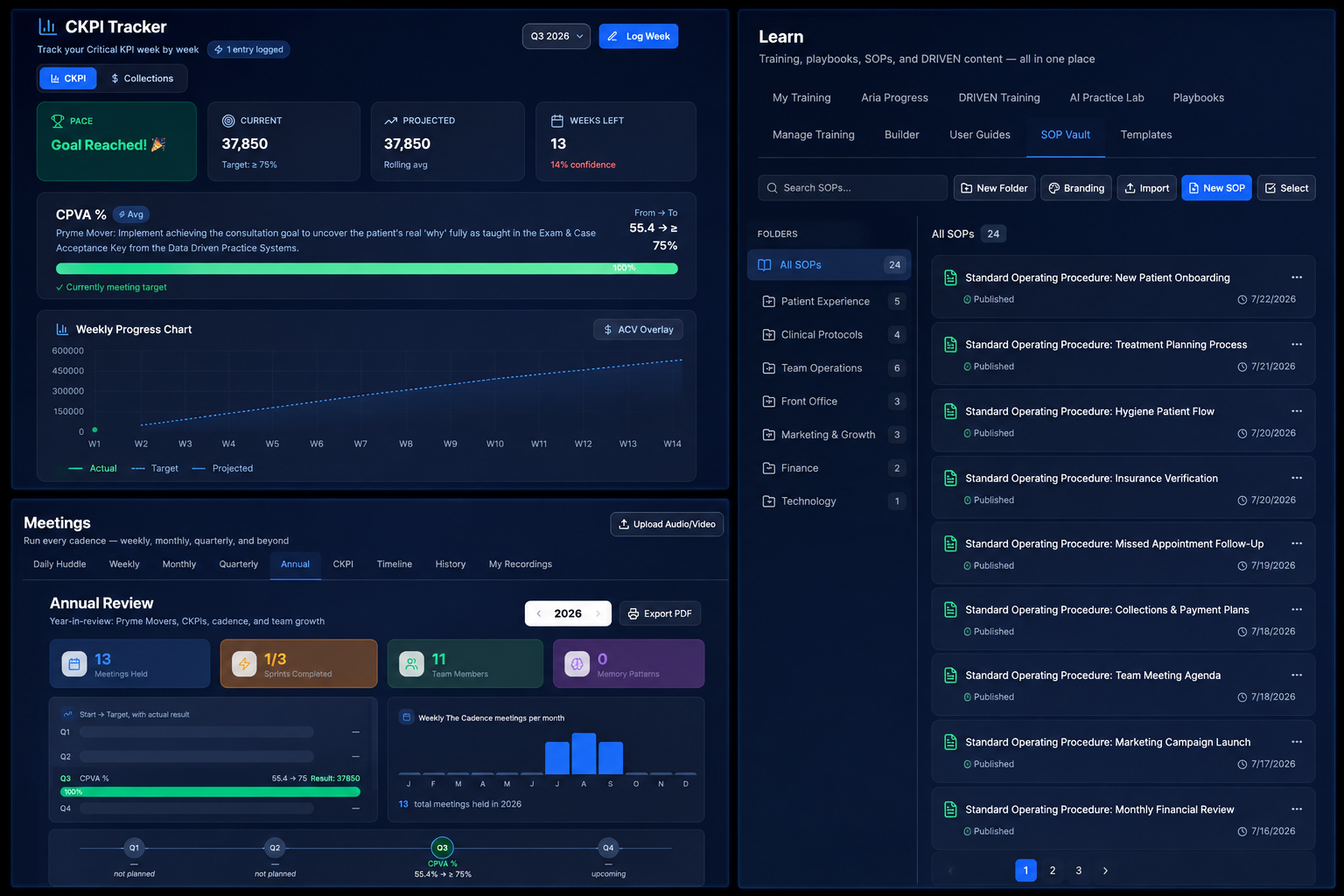
Task: Go to SOP list page 3
Action: (1079, 871)
